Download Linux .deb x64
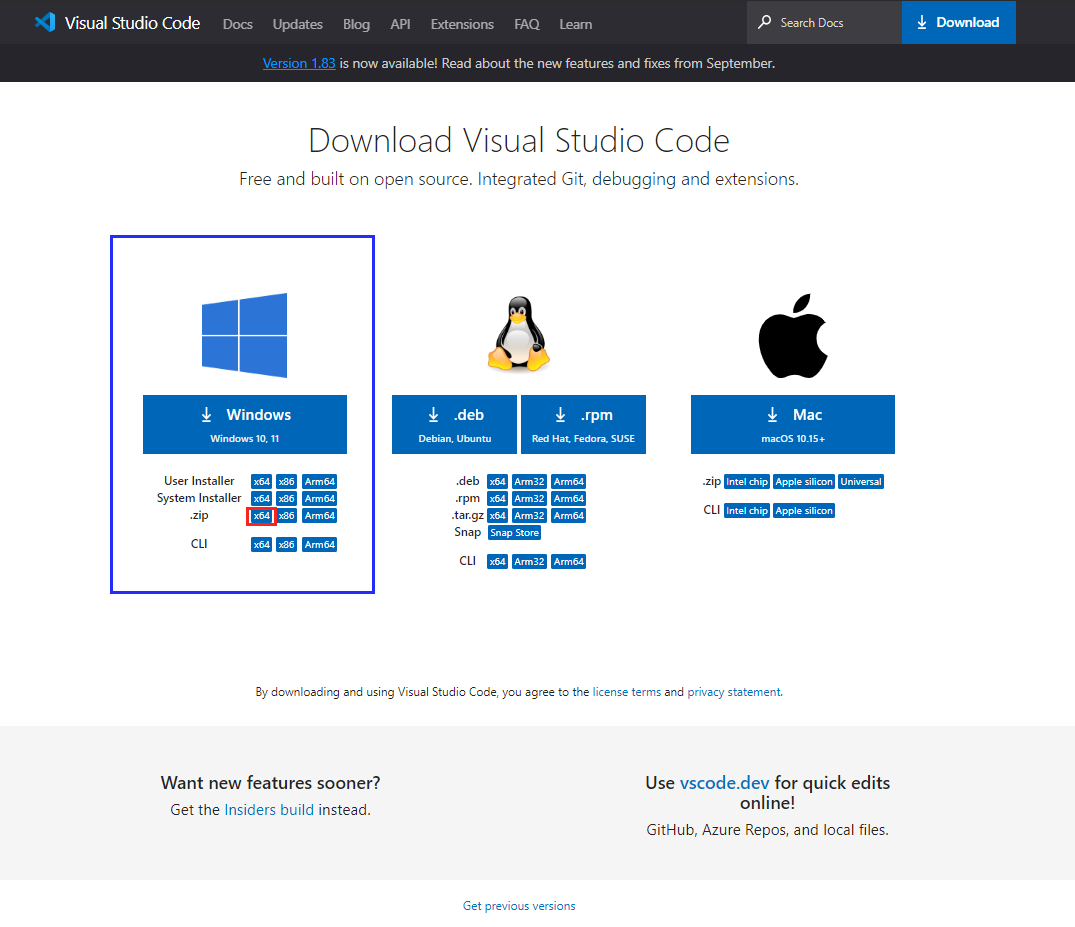Screen dimensions: 1075x927 click(x=497, y=481)
